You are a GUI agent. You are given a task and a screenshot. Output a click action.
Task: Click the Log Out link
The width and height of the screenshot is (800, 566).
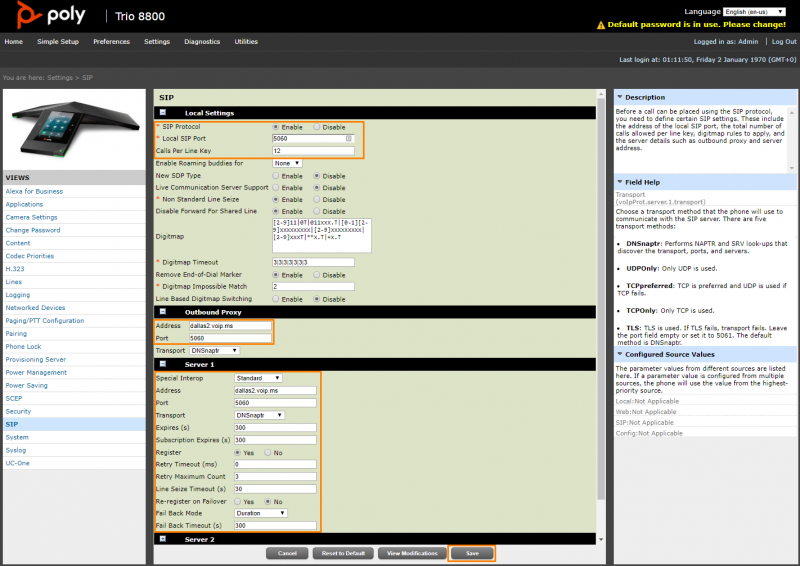[x=784, y=42]
